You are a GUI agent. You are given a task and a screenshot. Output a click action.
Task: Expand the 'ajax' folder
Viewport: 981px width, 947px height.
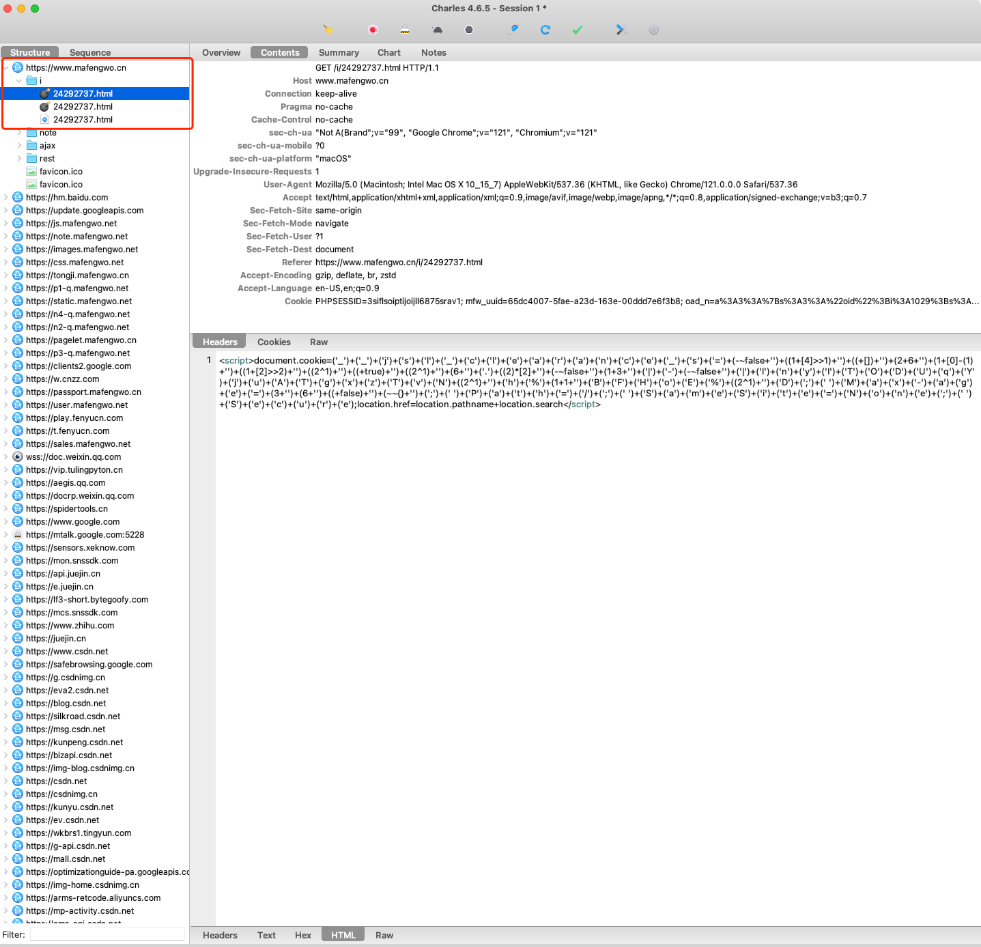click(x=19, y=146)
